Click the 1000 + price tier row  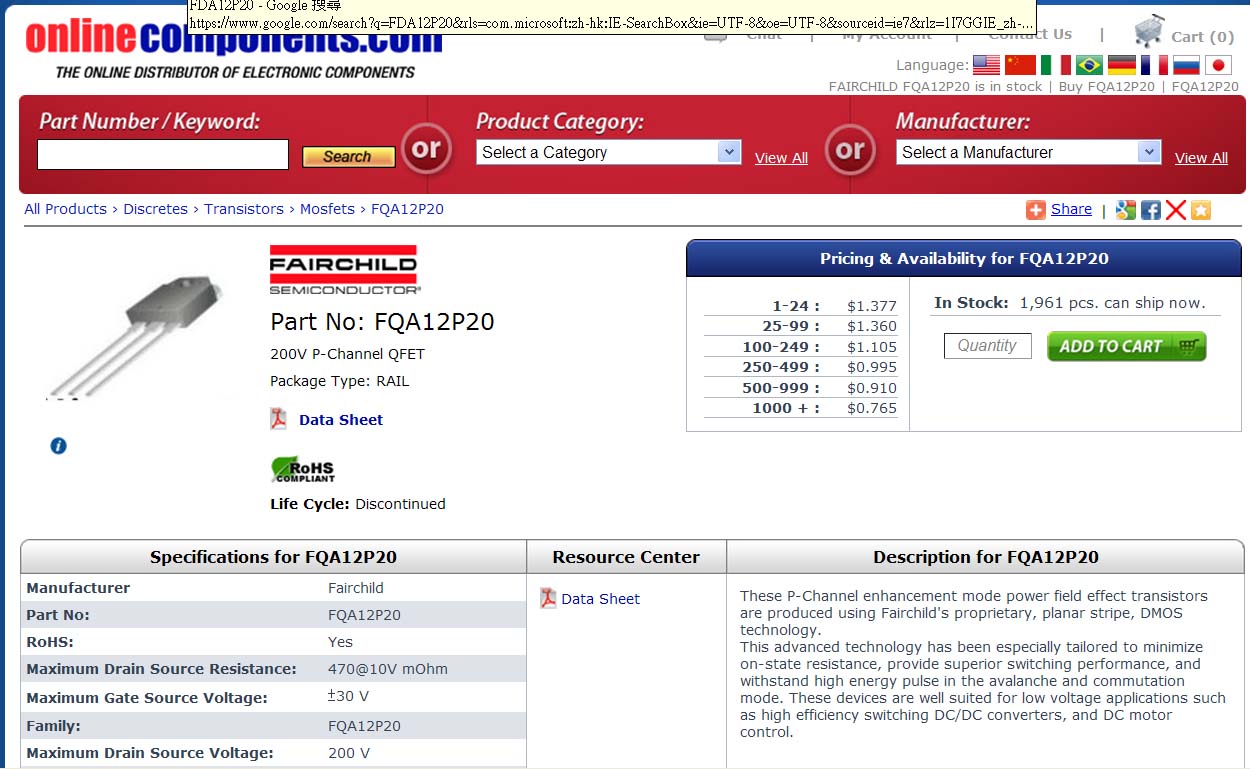800,408
